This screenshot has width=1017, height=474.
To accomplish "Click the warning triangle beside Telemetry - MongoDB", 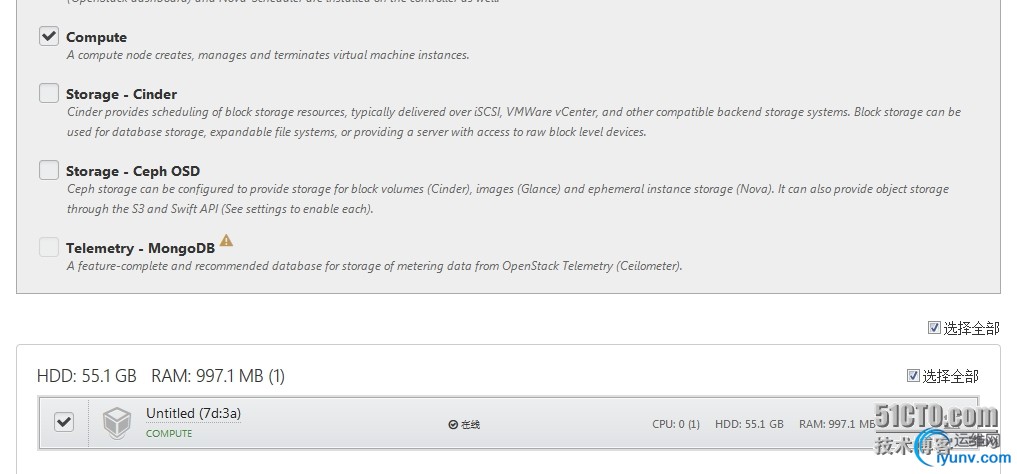I will coord(227,240).
